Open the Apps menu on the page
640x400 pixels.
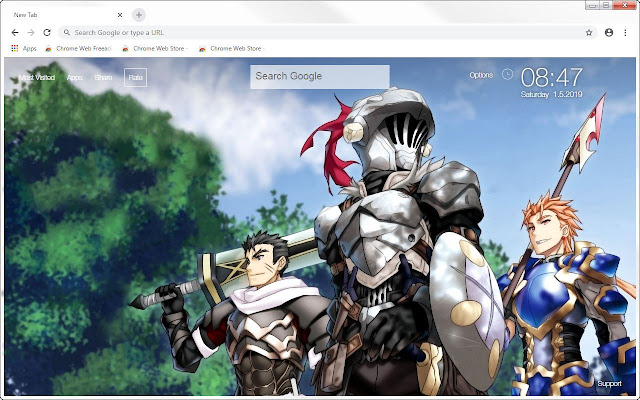pos(75,78)
